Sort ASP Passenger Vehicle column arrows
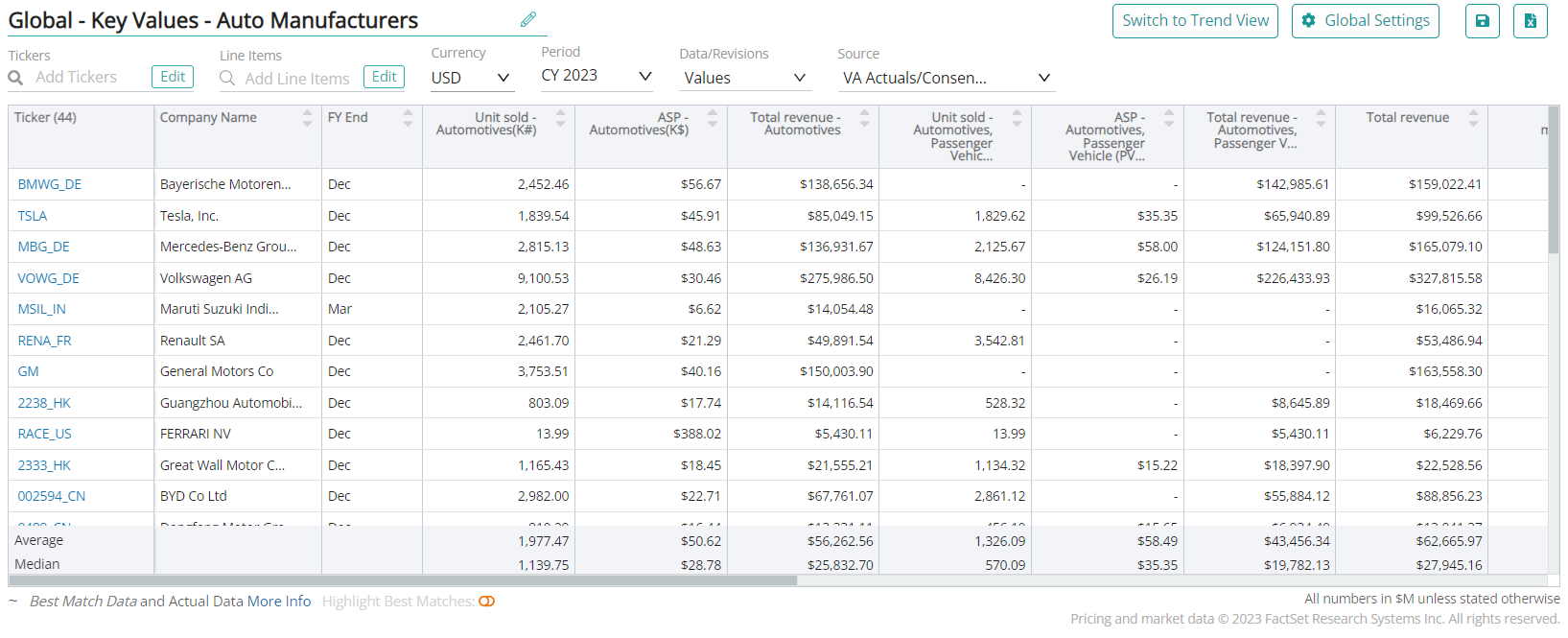Viewport: 1568px width, 638px height. coord(1168,117)
